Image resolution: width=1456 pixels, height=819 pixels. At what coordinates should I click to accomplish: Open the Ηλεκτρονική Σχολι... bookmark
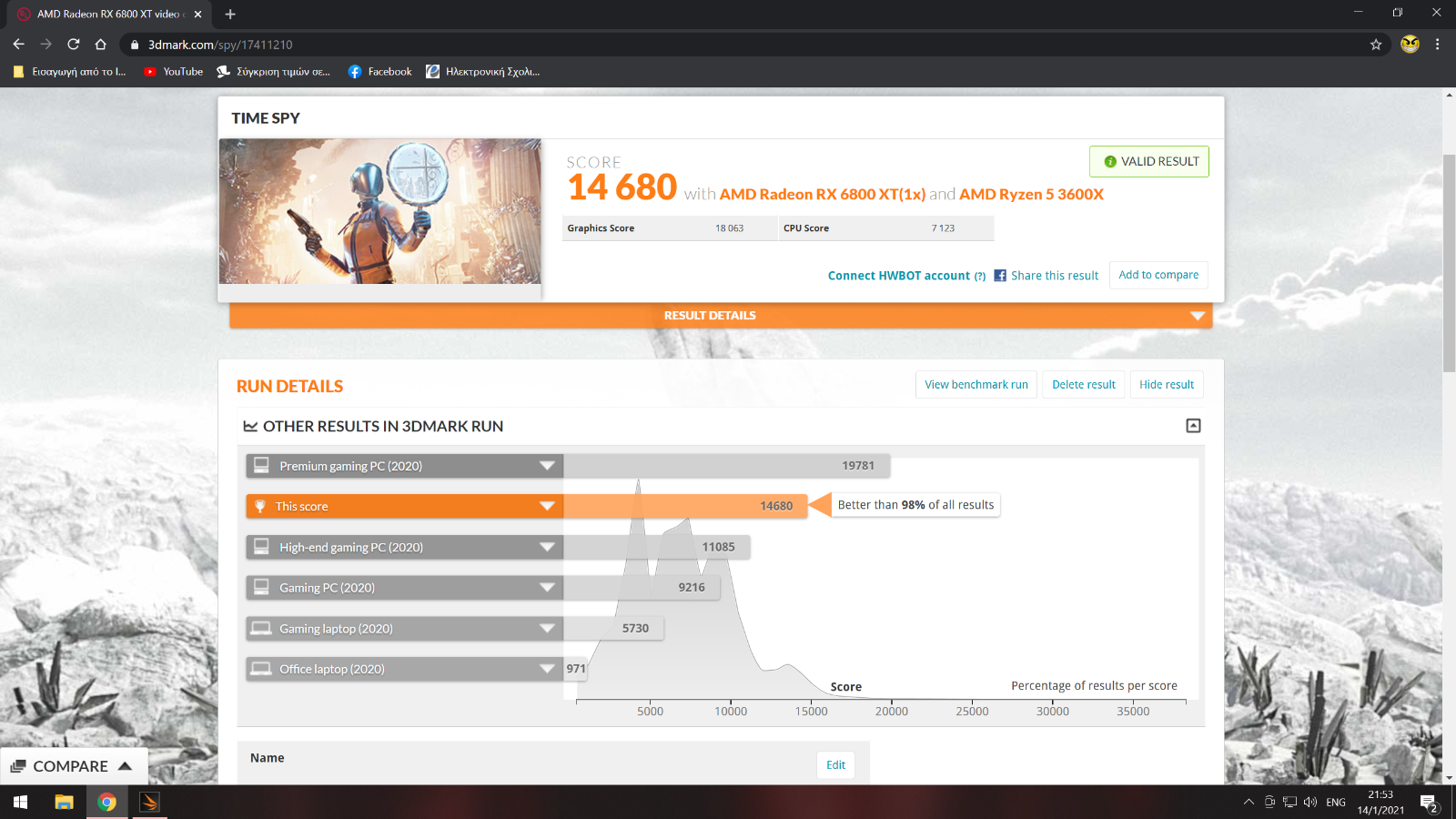(483, 71)
